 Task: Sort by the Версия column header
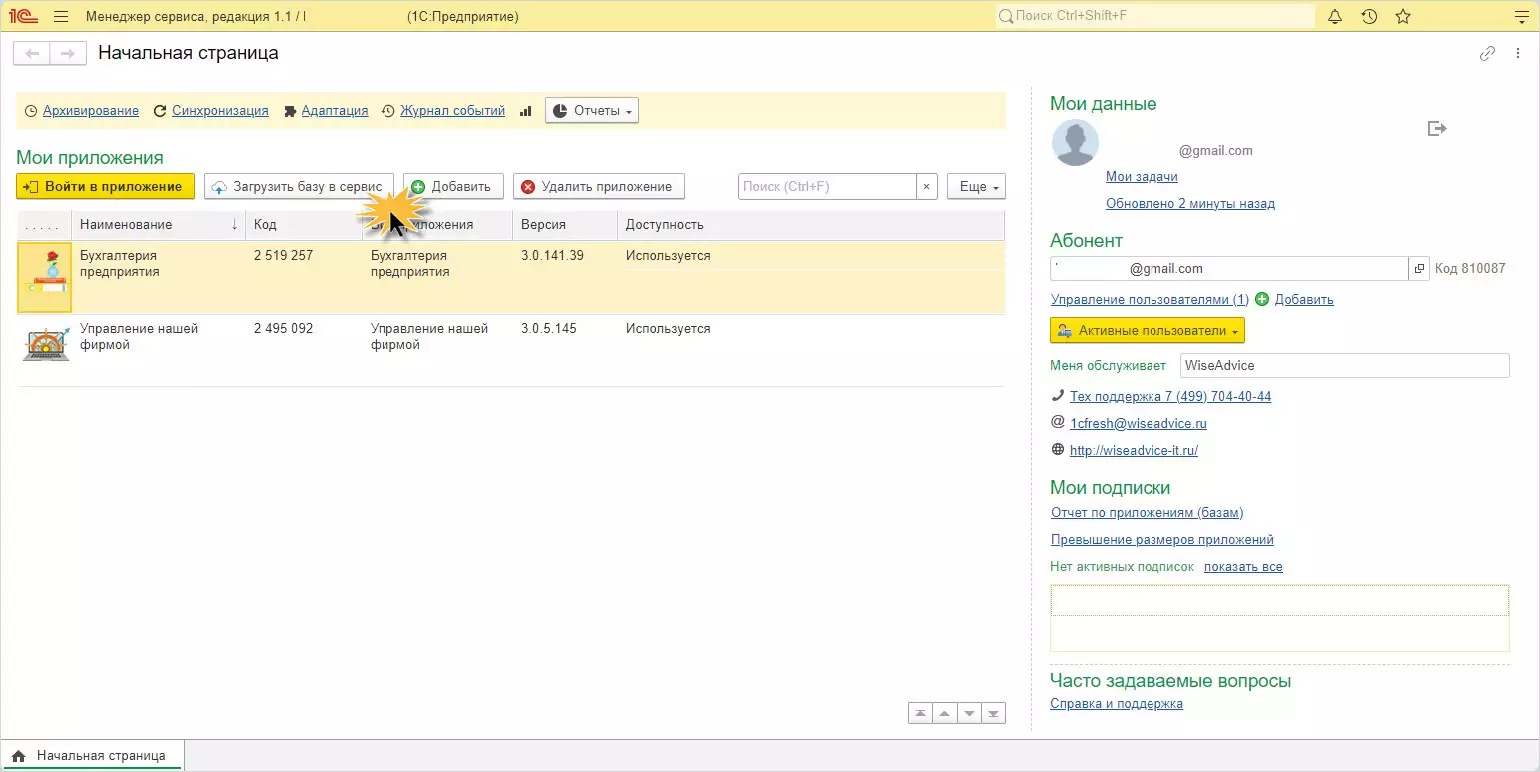point(565,225)
